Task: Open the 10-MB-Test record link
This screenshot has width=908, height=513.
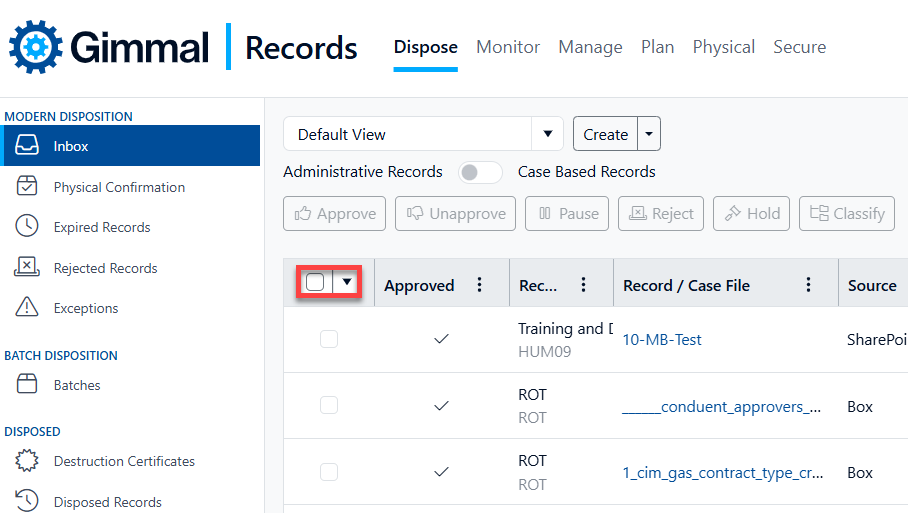Action: [662, 340]
